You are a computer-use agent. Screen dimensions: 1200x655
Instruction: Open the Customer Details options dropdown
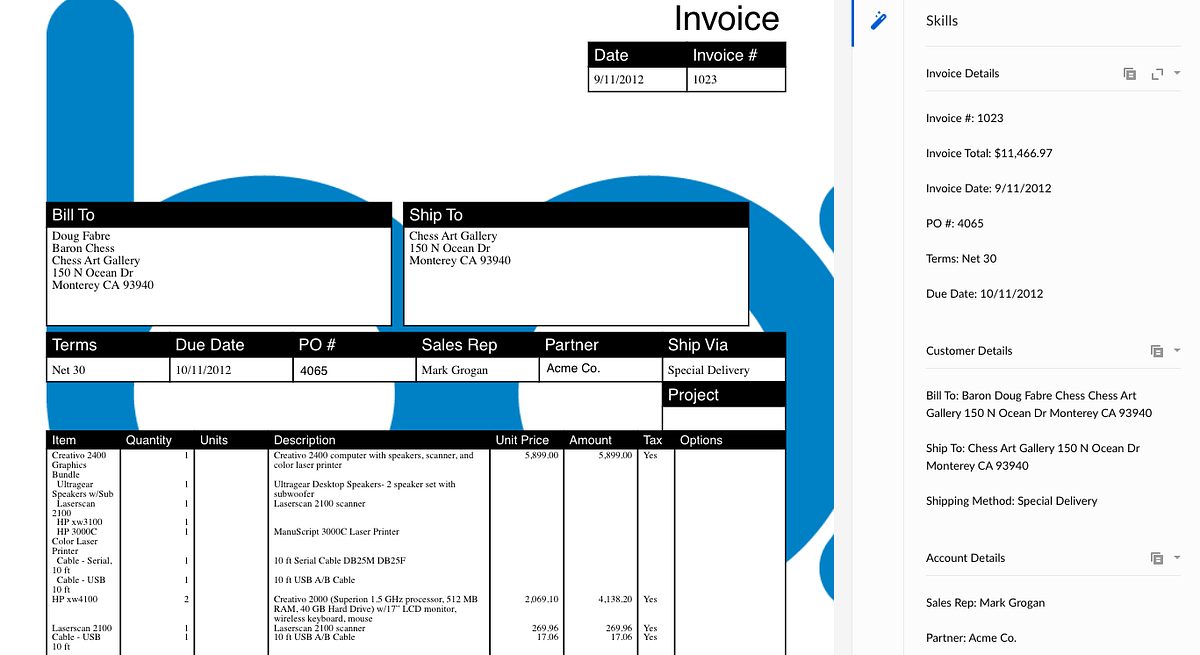pyautogui.click(x=1176, y=351)
